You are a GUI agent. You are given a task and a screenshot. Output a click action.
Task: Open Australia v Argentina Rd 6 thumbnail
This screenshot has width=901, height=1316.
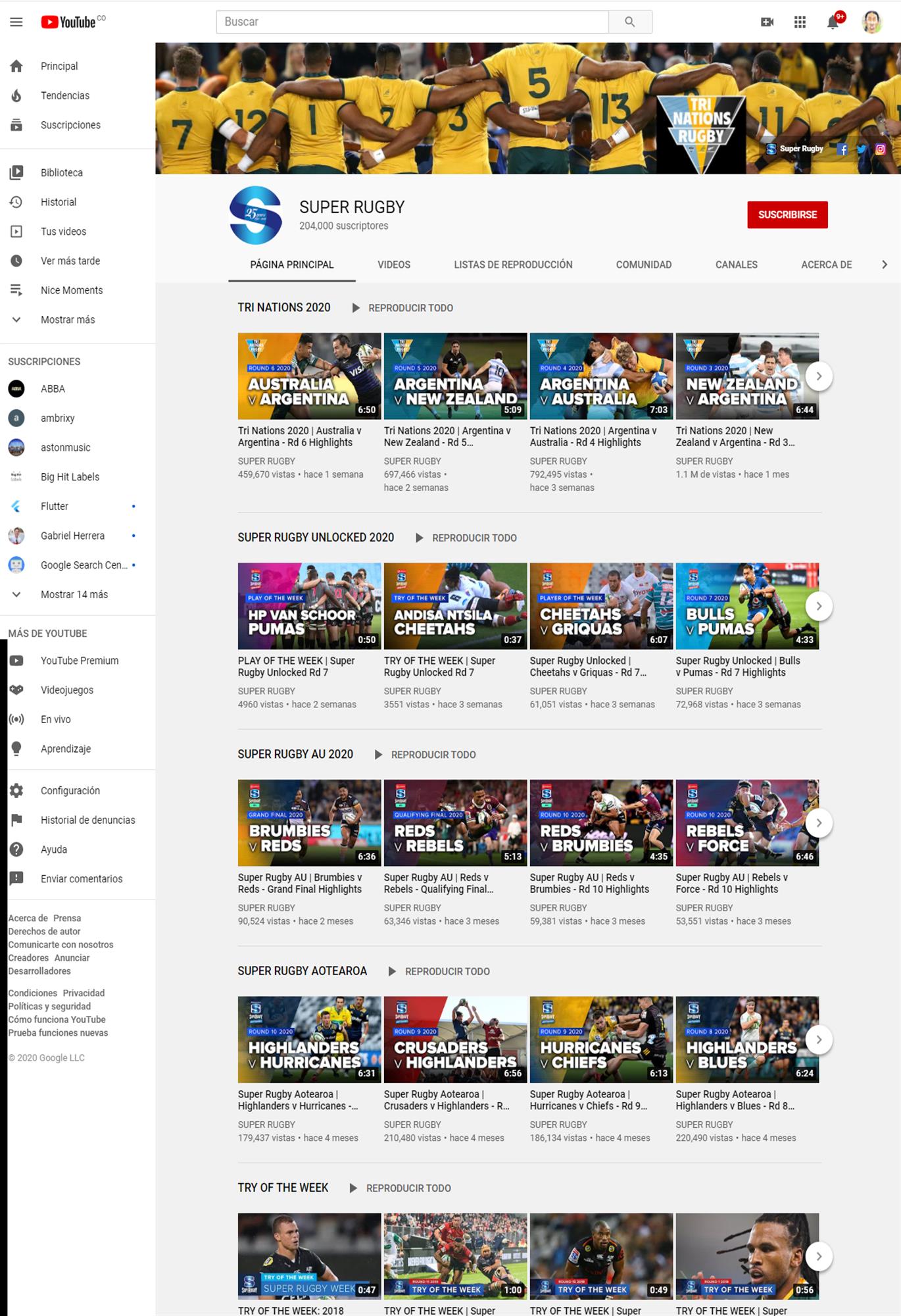click(309, 376)
